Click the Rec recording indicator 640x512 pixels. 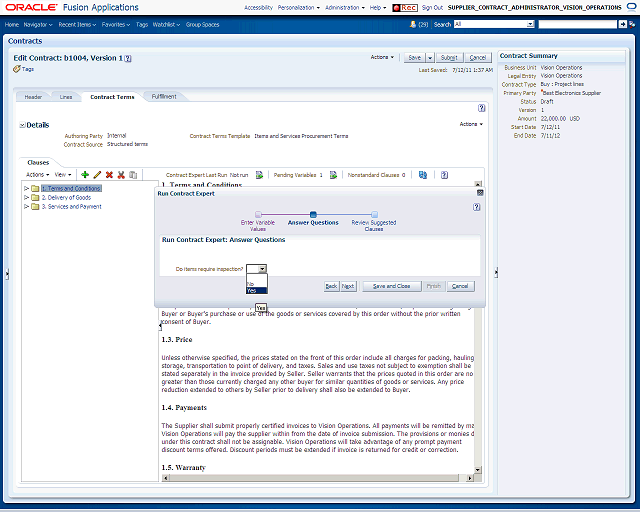405,8
